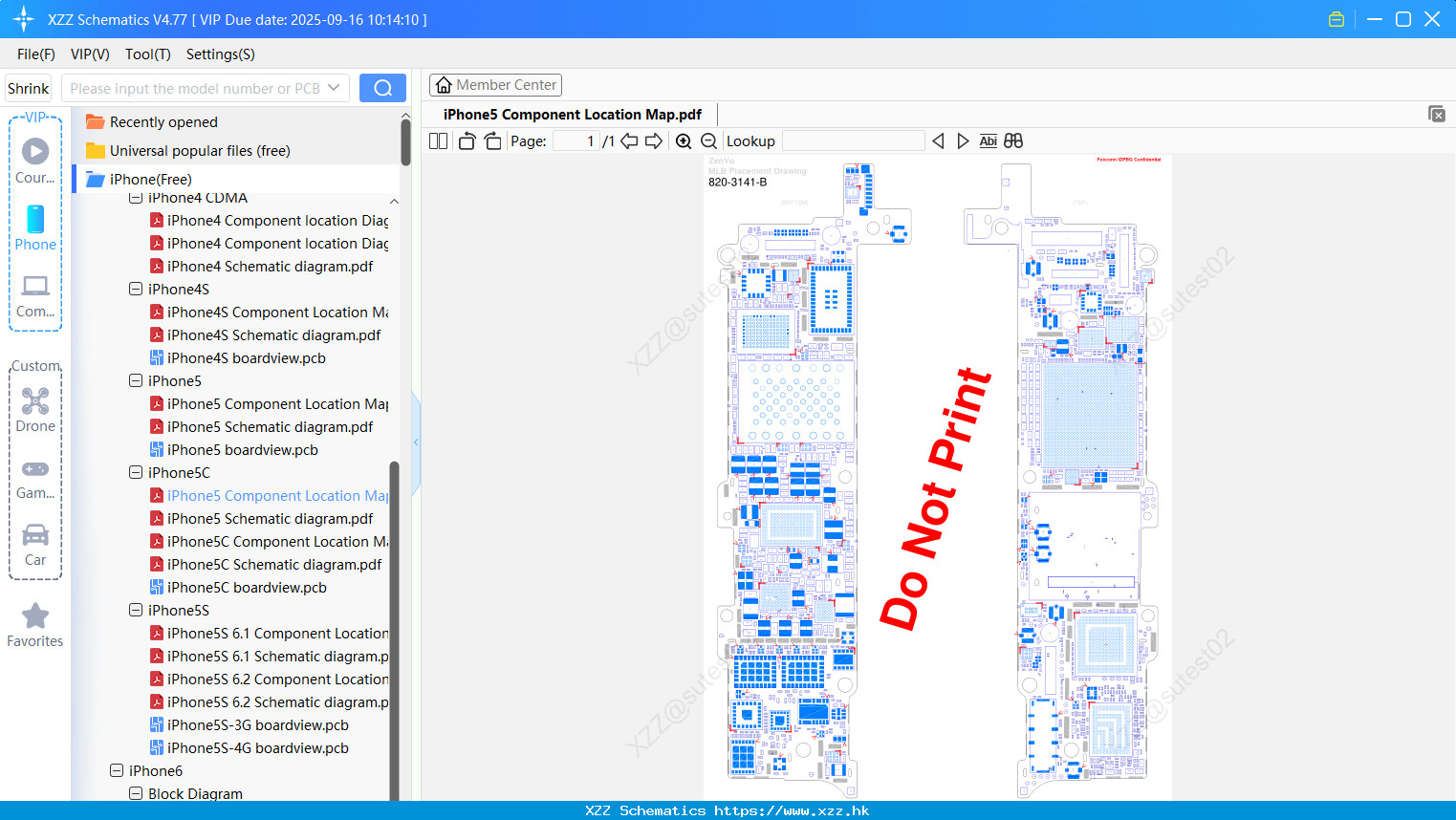Click the blue search magnifier button
The image size is (1456, 820).
[382, 88]
